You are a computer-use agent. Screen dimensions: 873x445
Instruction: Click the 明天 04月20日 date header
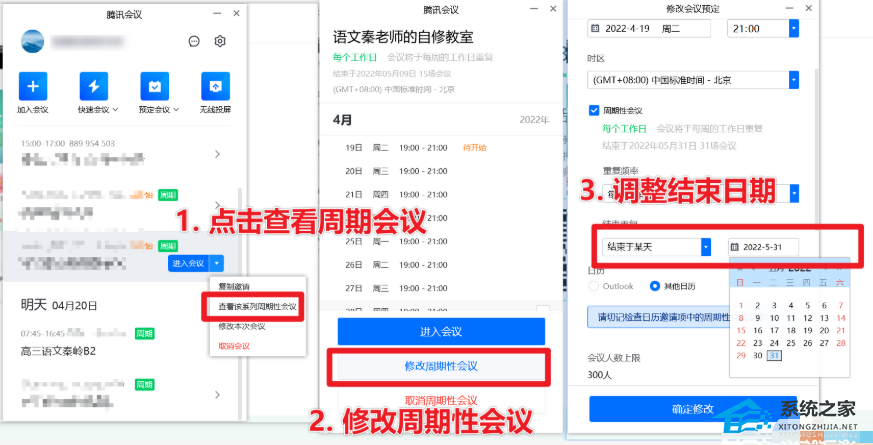[x=59, y=305]
